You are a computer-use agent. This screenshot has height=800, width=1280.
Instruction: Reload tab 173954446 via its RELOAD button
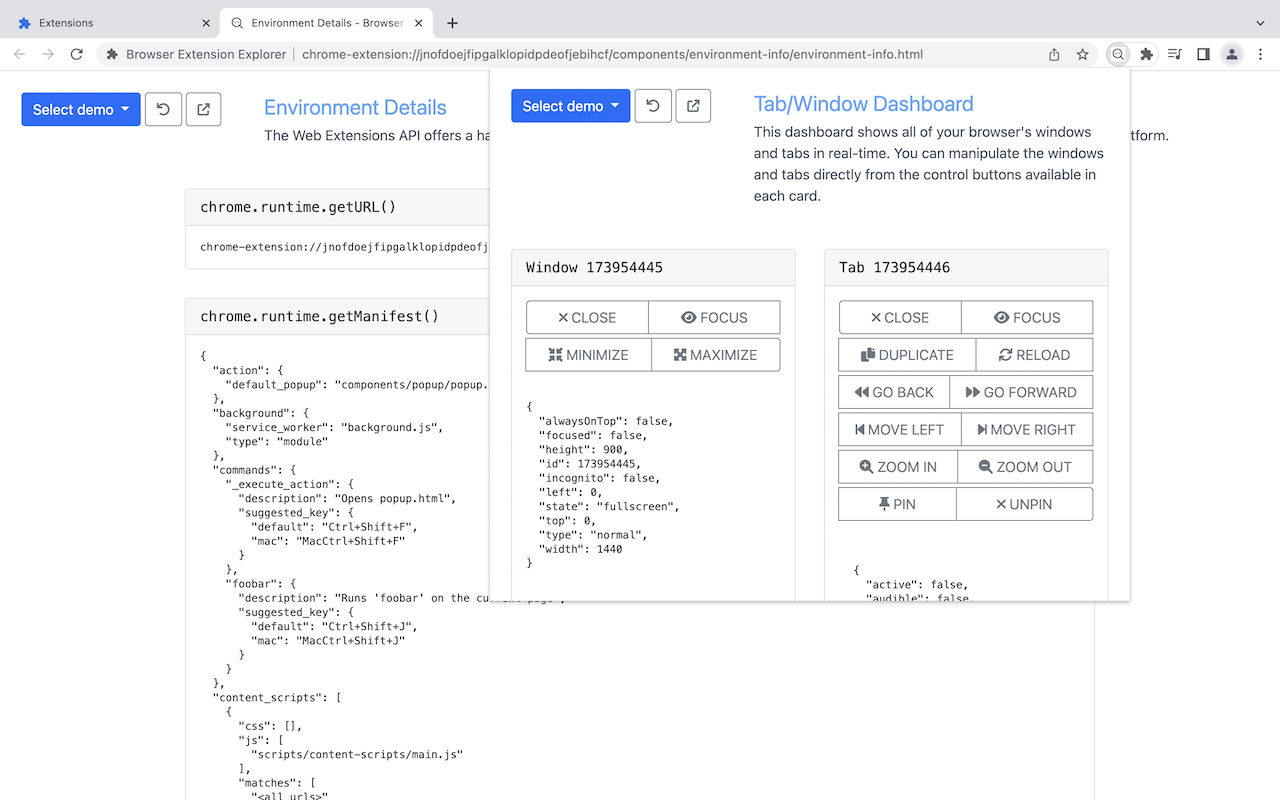1034,354
